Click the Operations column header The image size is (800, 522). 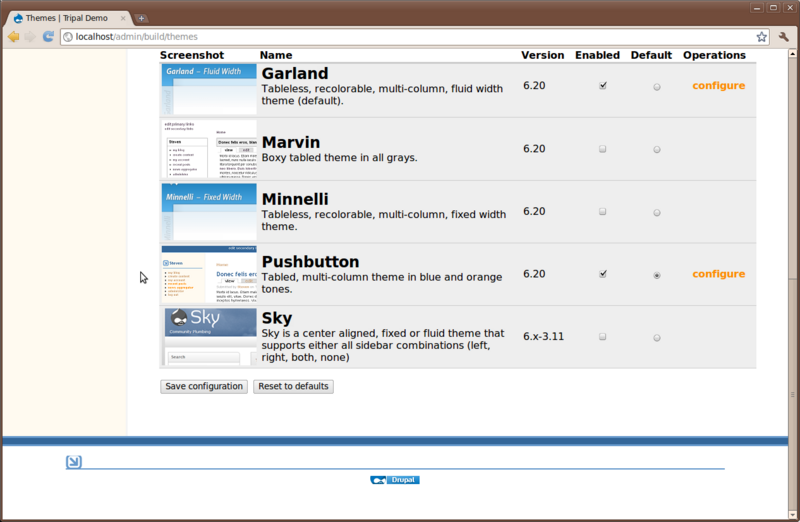pyautogui.click(x=714, y=55)
